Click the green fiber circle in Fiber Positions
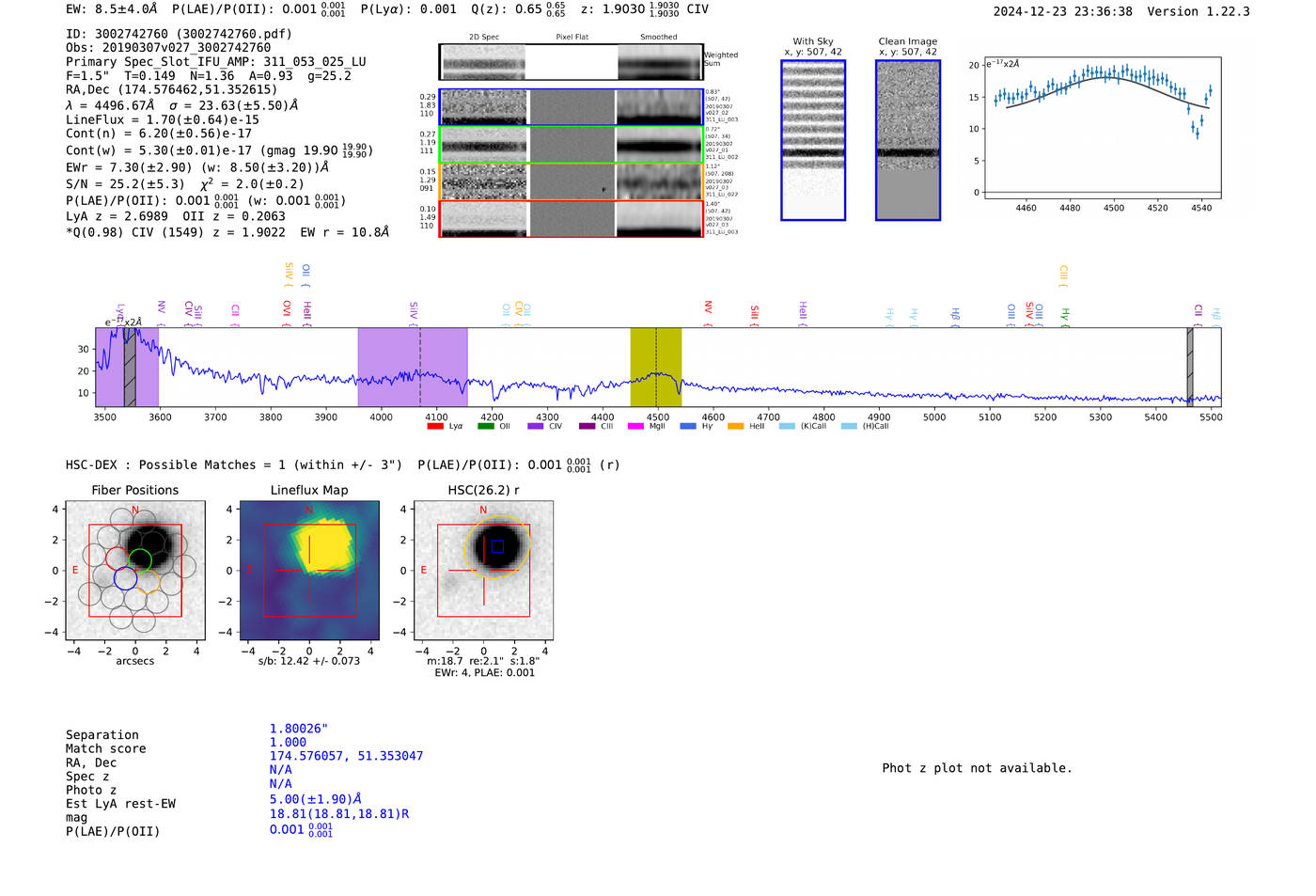1316x896 pixels. click(x=140, y=559)
